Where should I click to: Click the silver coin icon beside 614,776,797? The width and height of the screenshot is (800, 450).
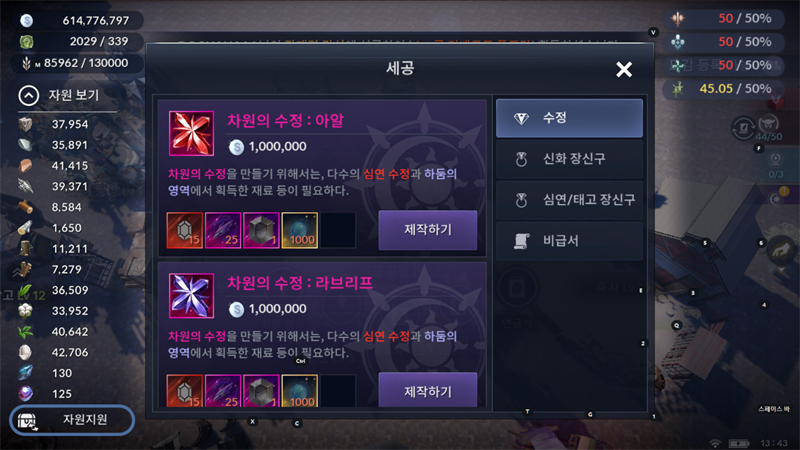(27, 20)
